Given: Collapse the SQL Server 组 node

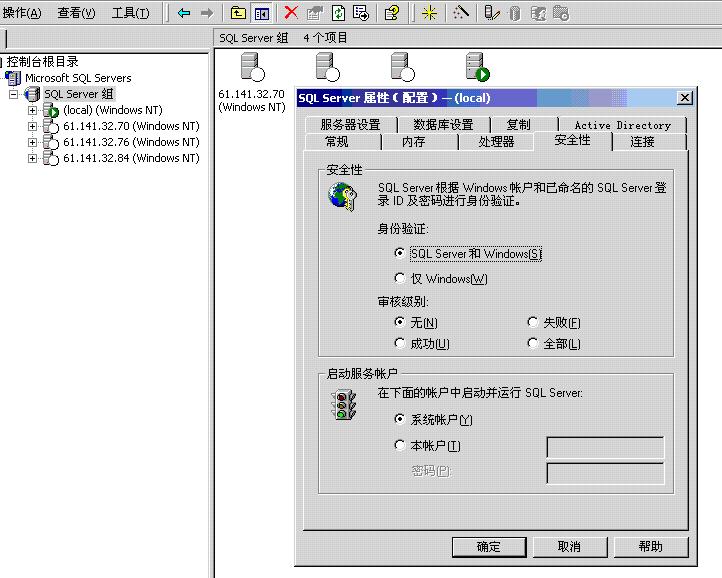Looking at the screenshot, I should [14, 94].
